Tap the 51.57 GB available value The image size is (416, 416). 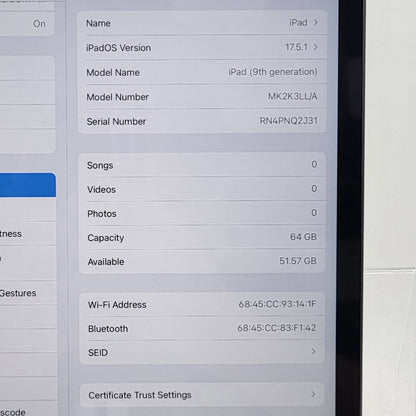[x=298, y=261]
